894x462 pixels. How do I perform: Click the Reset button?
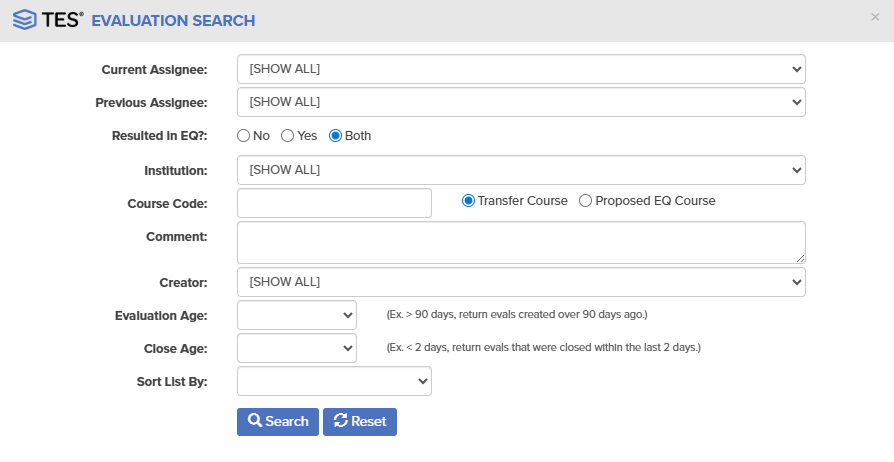pos(360,422)
